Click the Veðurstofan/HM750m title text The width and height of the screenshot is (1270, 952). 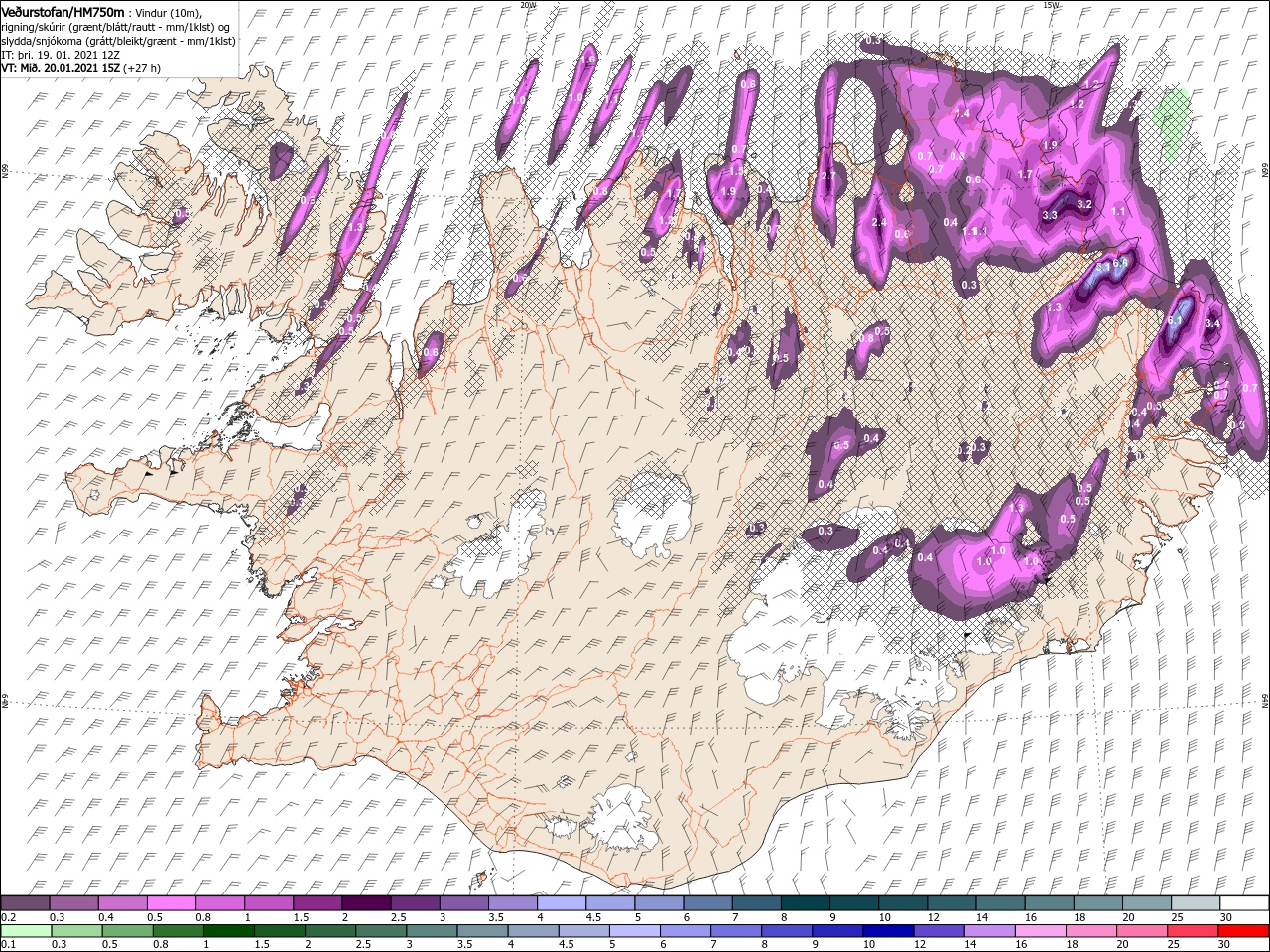tap(63, 11)
